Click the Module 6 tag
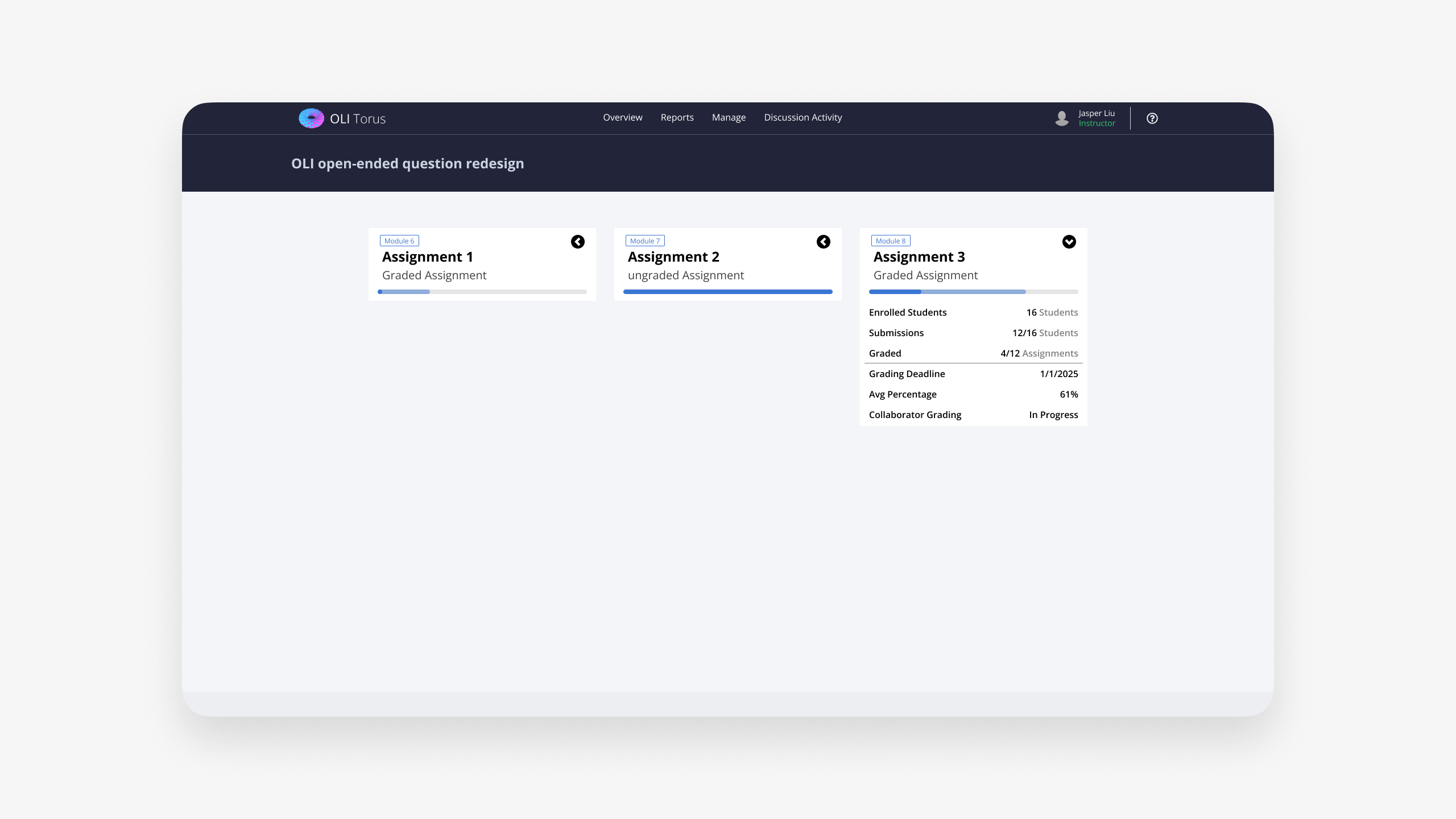The image size is (1456, 819). (399, 241)
